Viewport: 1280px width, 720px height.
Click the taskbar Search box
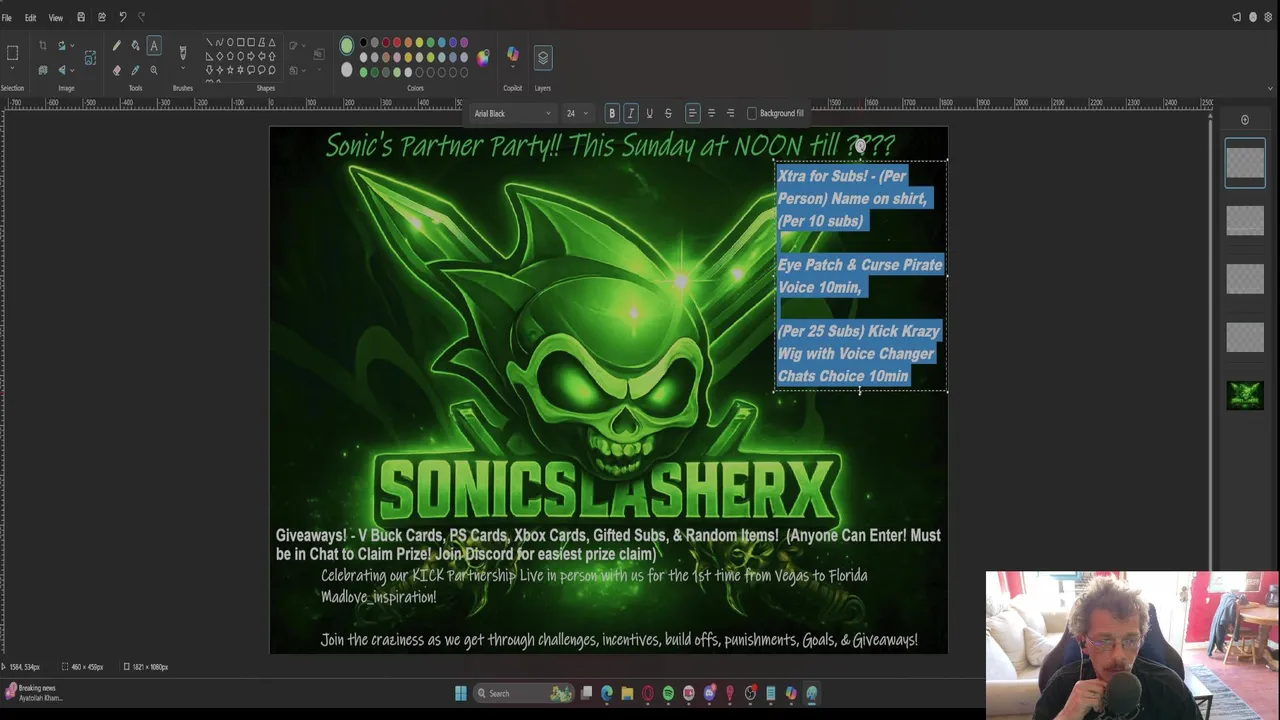(x=525, y=693)
